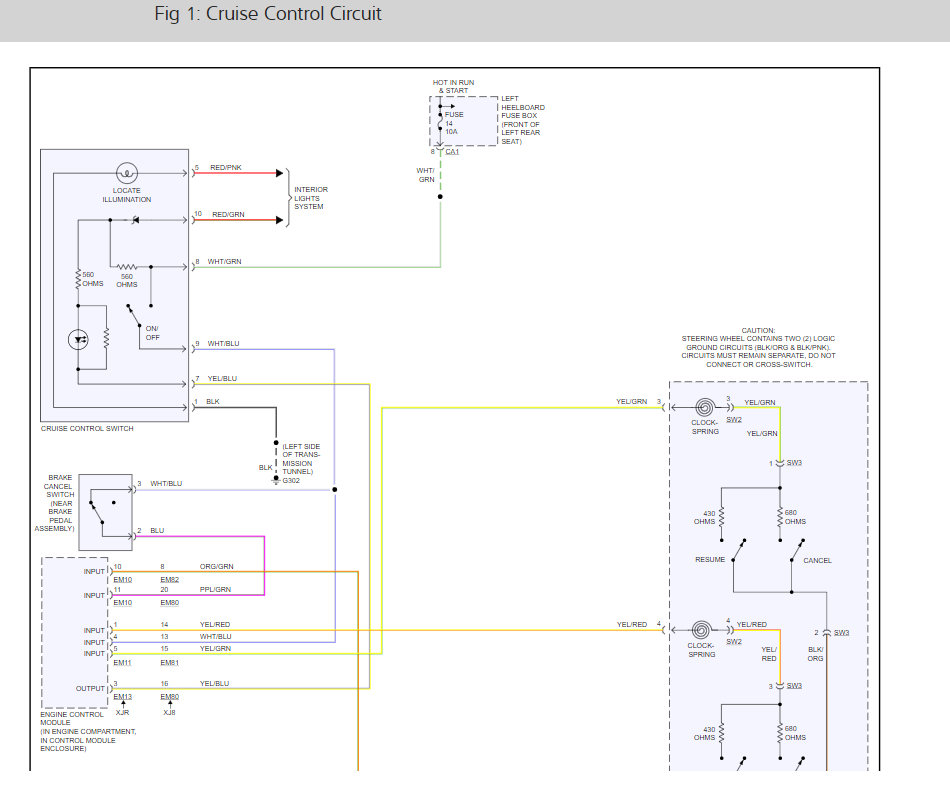Viewport: 950px width, 799px height.
Task: Click the Fig 1 Cruise Control Circuit title
Action: 268,14
